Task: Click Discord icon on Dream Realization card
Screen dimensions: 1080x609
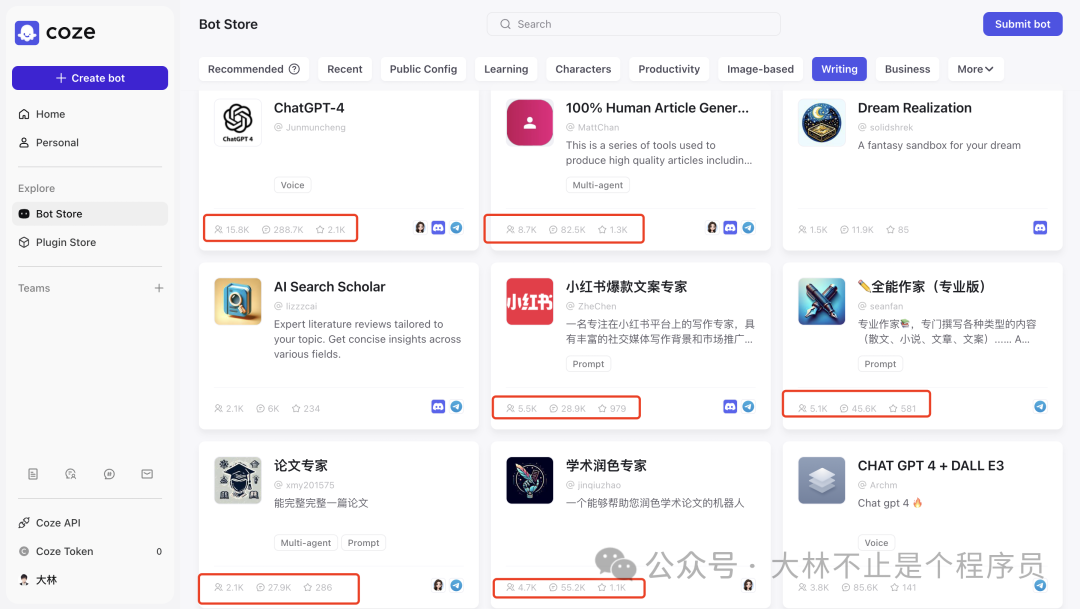Action: point(1040,227)
